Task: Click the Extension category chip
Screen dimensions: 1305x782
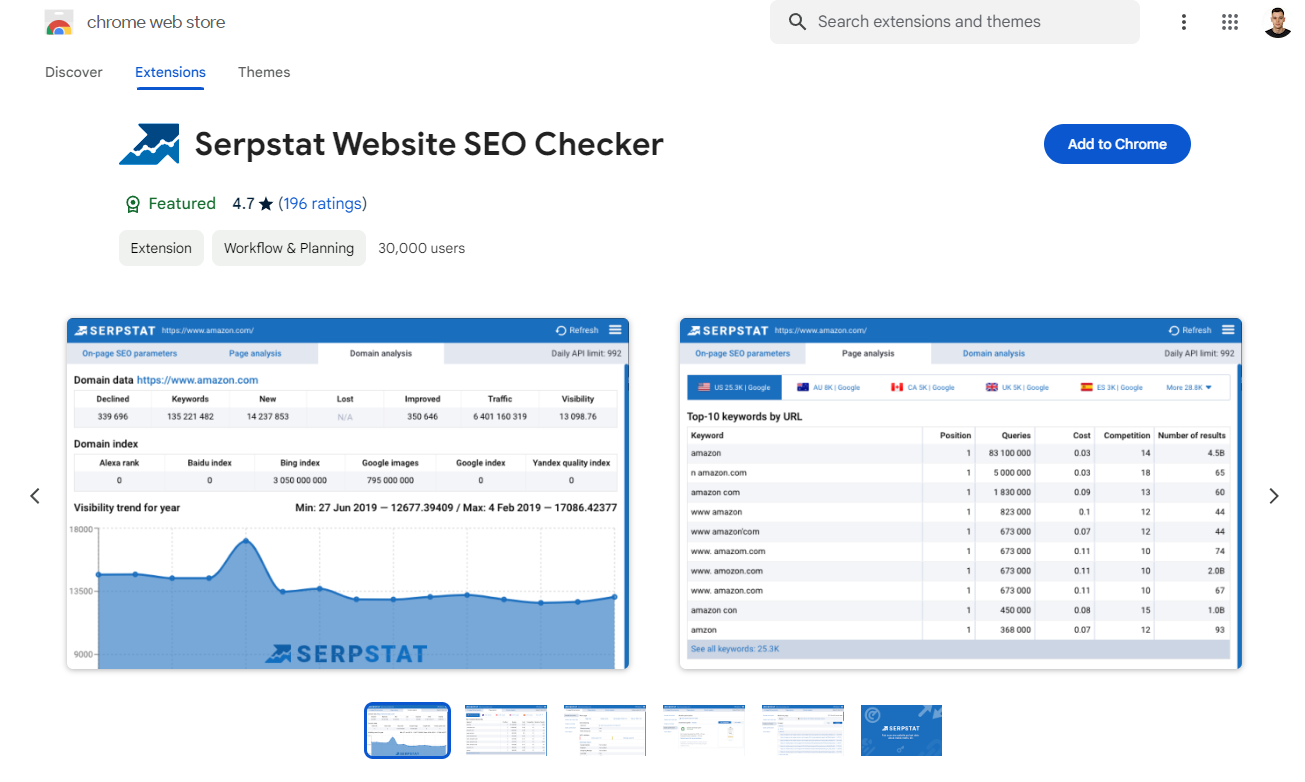Action: coord(161,248)
